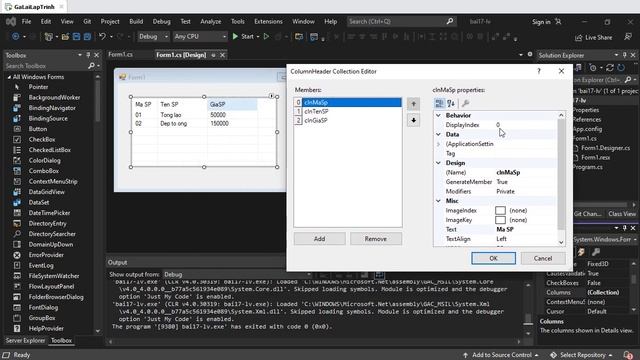The height and width of the screenshot is (360, 640).
Task: Click Select Repository in status bar
Action: [x=581, y=355]
